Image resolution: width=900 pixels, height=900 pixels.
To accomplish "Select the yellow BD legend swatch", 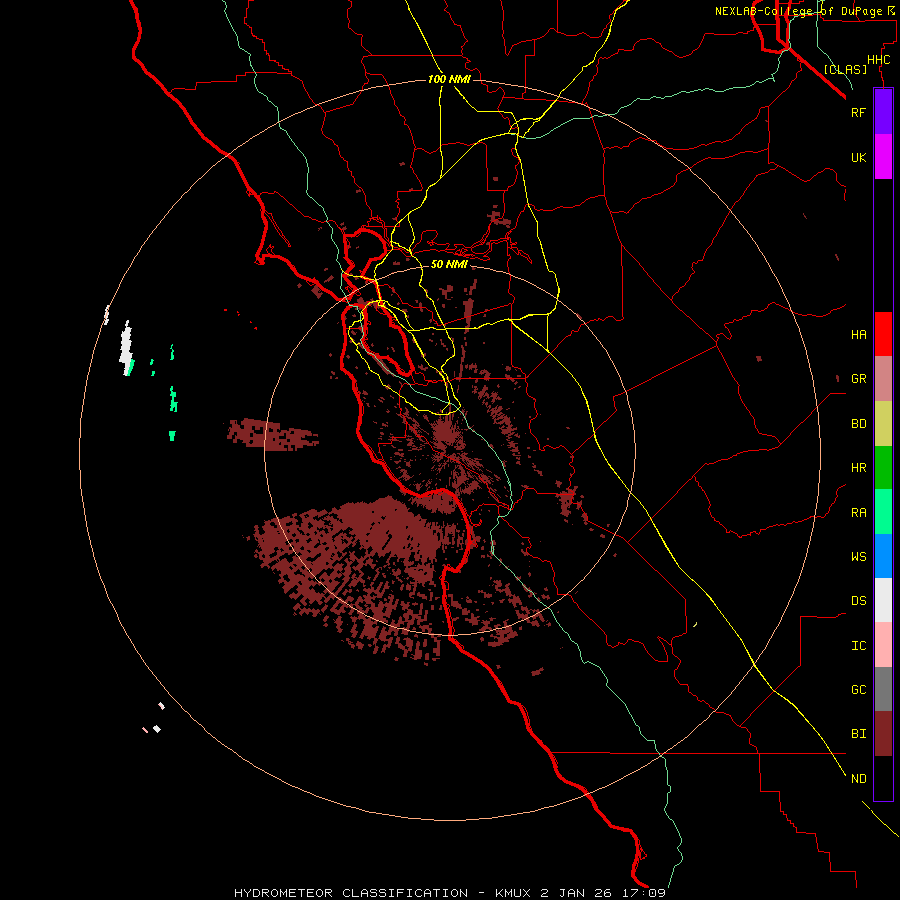I will click(883, 424).
